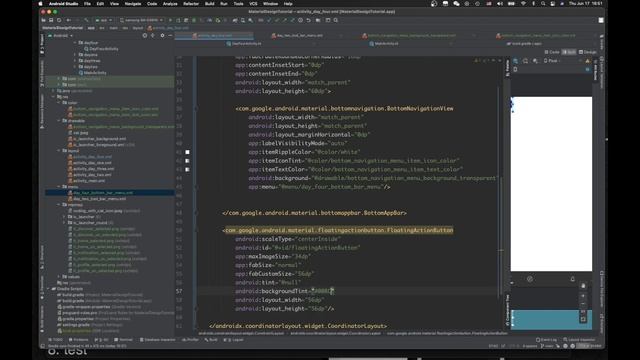Click the Apple menu icon

40,4
